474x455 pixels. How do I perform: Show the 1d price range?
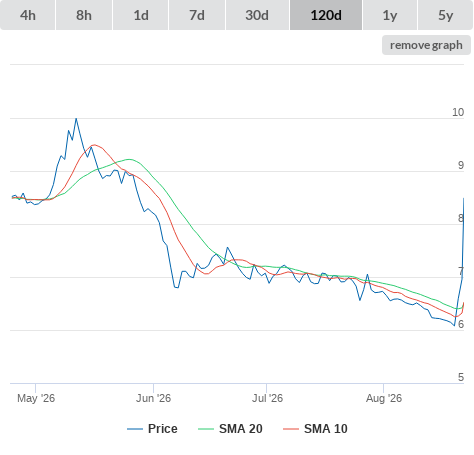pos(141,15)
